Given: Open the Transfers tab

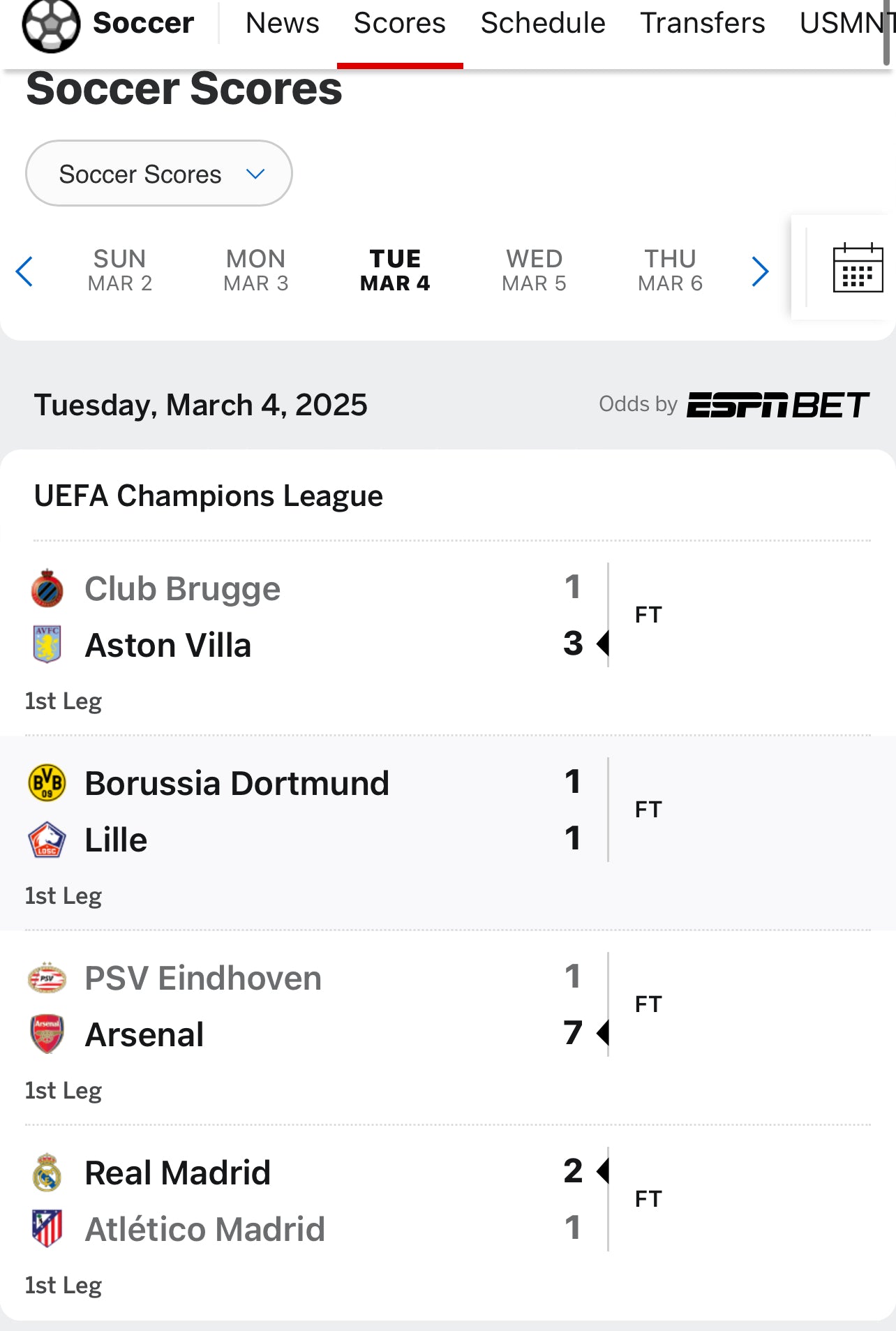Looking at the screenshot, I should pos(703,24).
